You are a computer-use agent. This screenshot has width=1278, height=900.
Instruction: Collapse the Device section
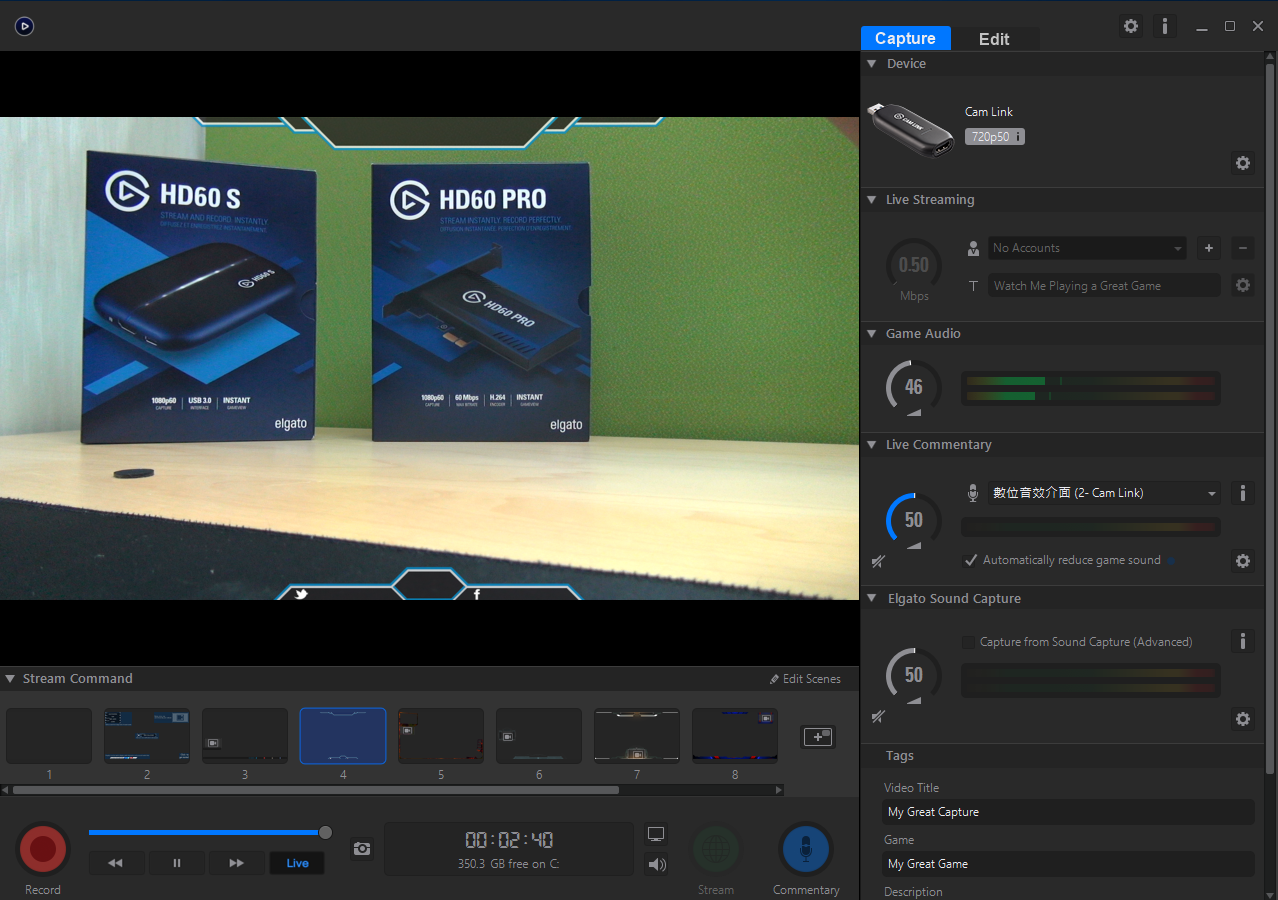872,64
